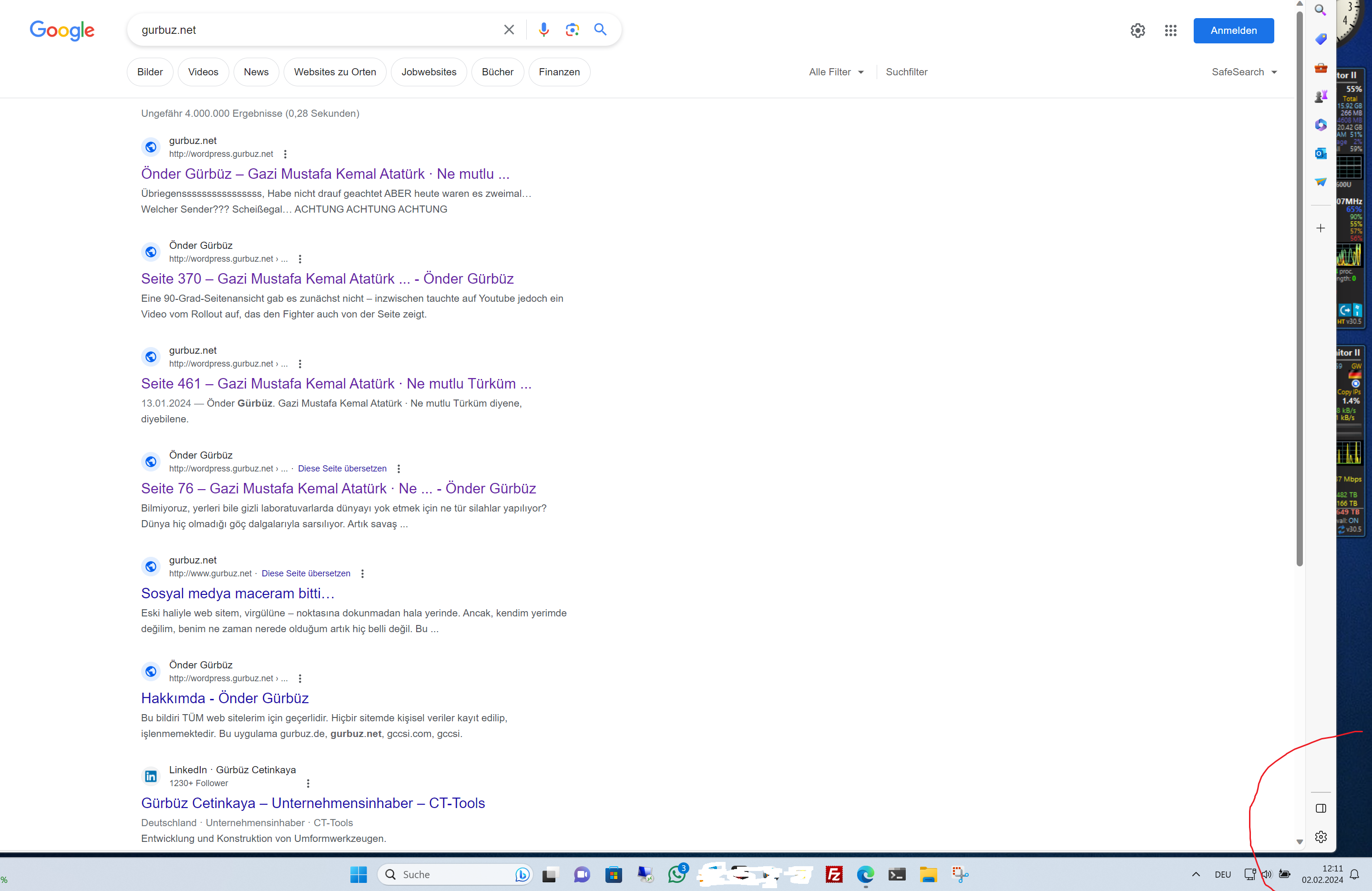Submit search with the magnifier icon
Screen dimensions: 1372x891
point(600,30)
